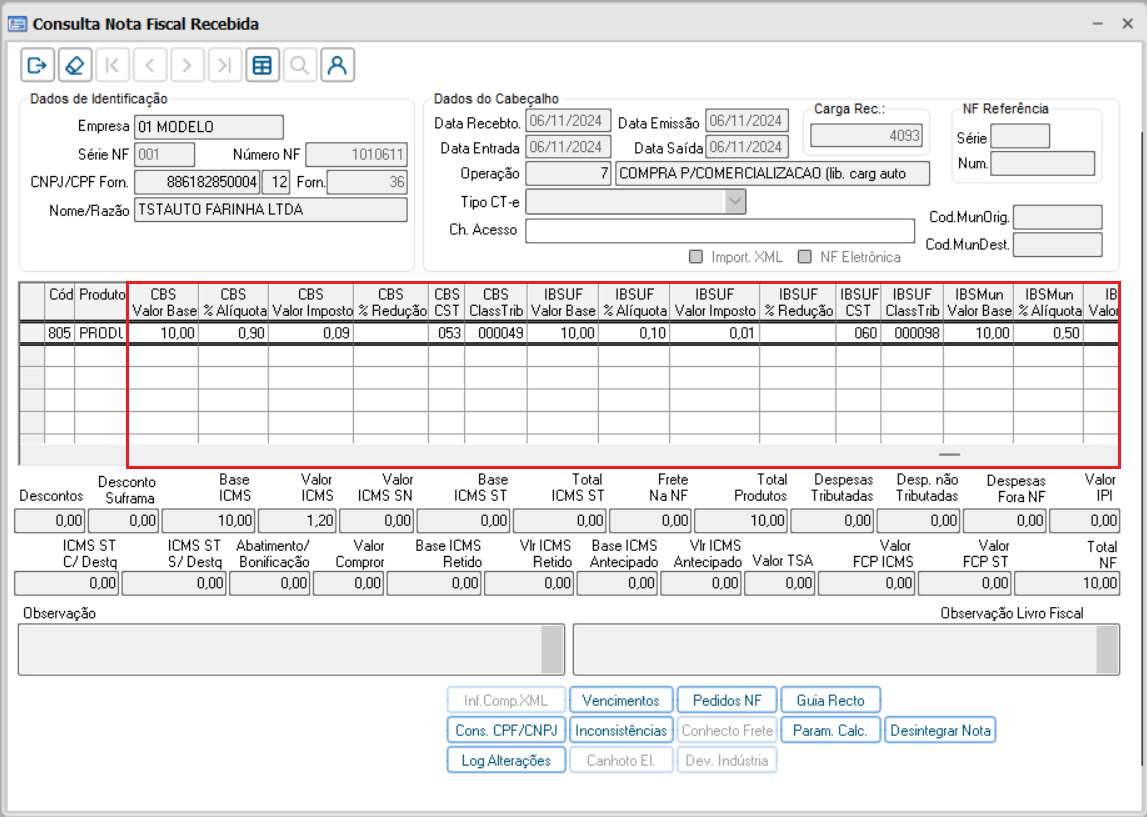This screenshot has width=1147, height=817.
Task: Click the Inconsistências button
Action: coord(621,731)
